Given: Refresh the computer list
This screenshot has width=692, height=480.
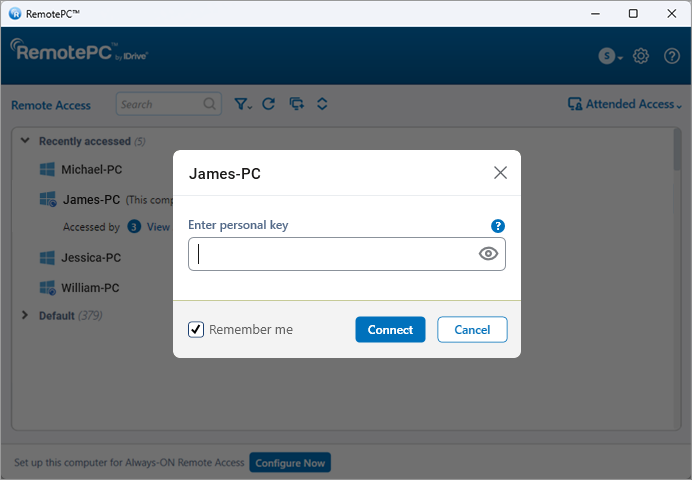Looking at the screenshot, I should [x=268, y=104].
